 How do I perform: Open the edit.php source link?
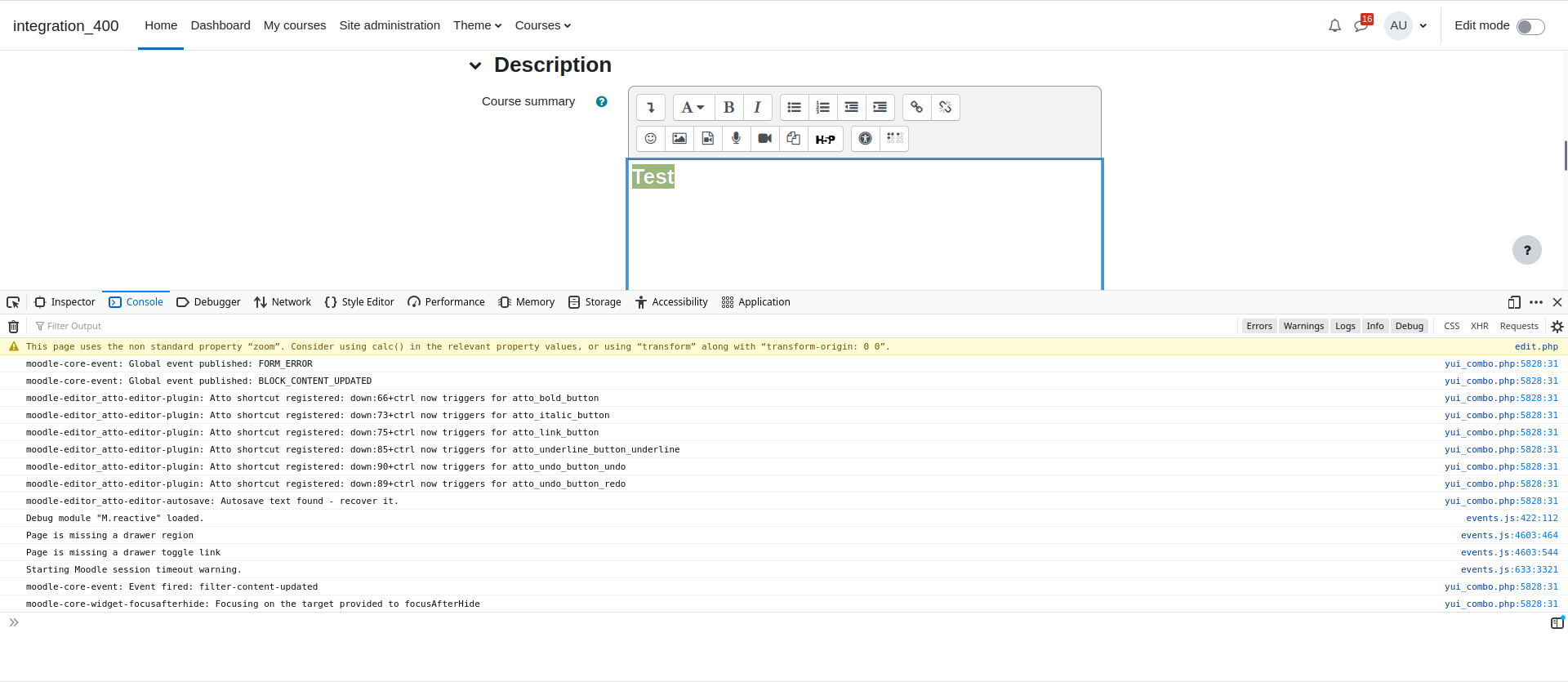point(1536,347)
